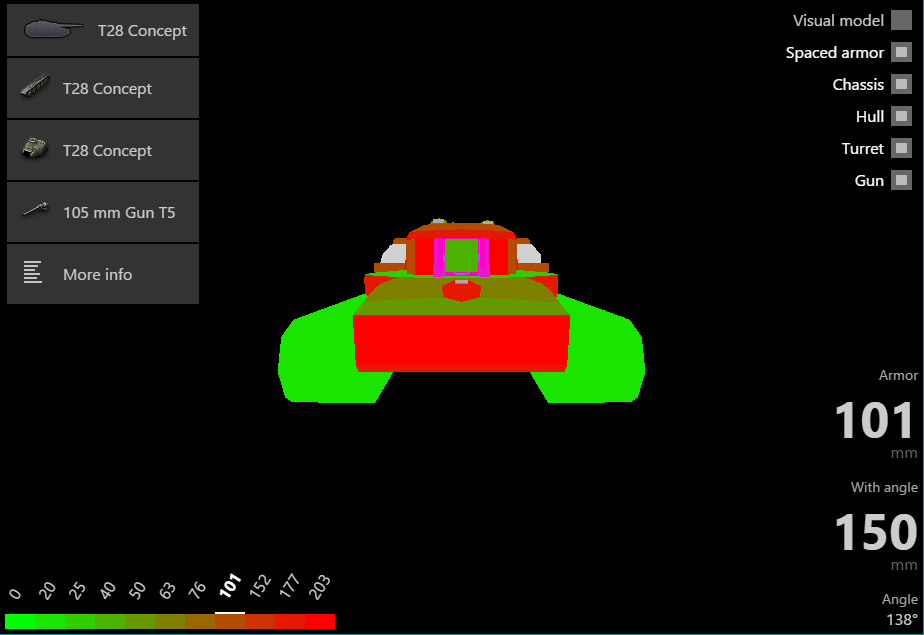Screen dimensions: 924x635
Task: Select the 0 mm bright green legend swatch
Action: click(x=19, y=621)
